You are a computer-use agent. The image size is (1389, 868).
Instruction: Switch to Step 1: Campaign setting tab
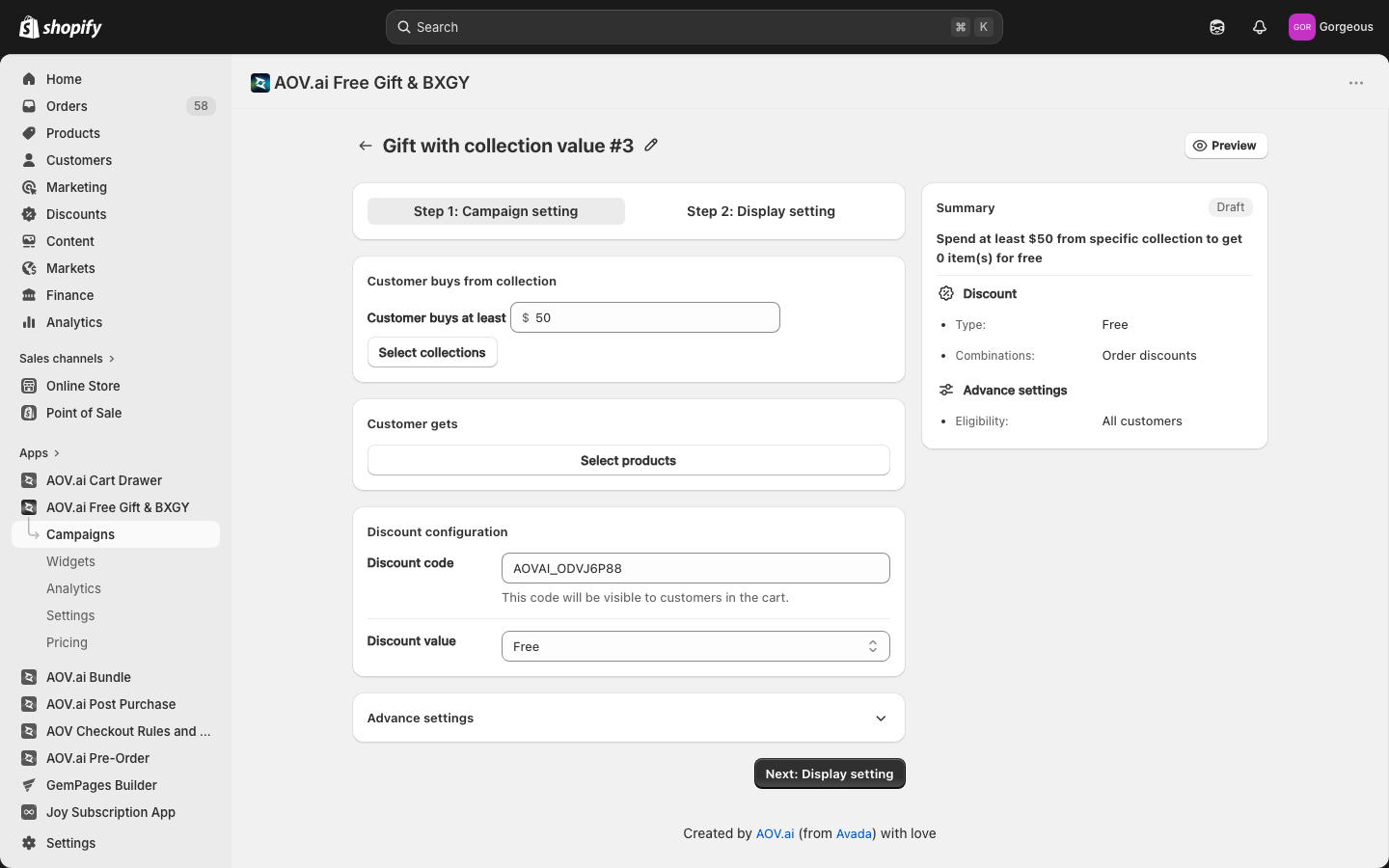point(496,211)
